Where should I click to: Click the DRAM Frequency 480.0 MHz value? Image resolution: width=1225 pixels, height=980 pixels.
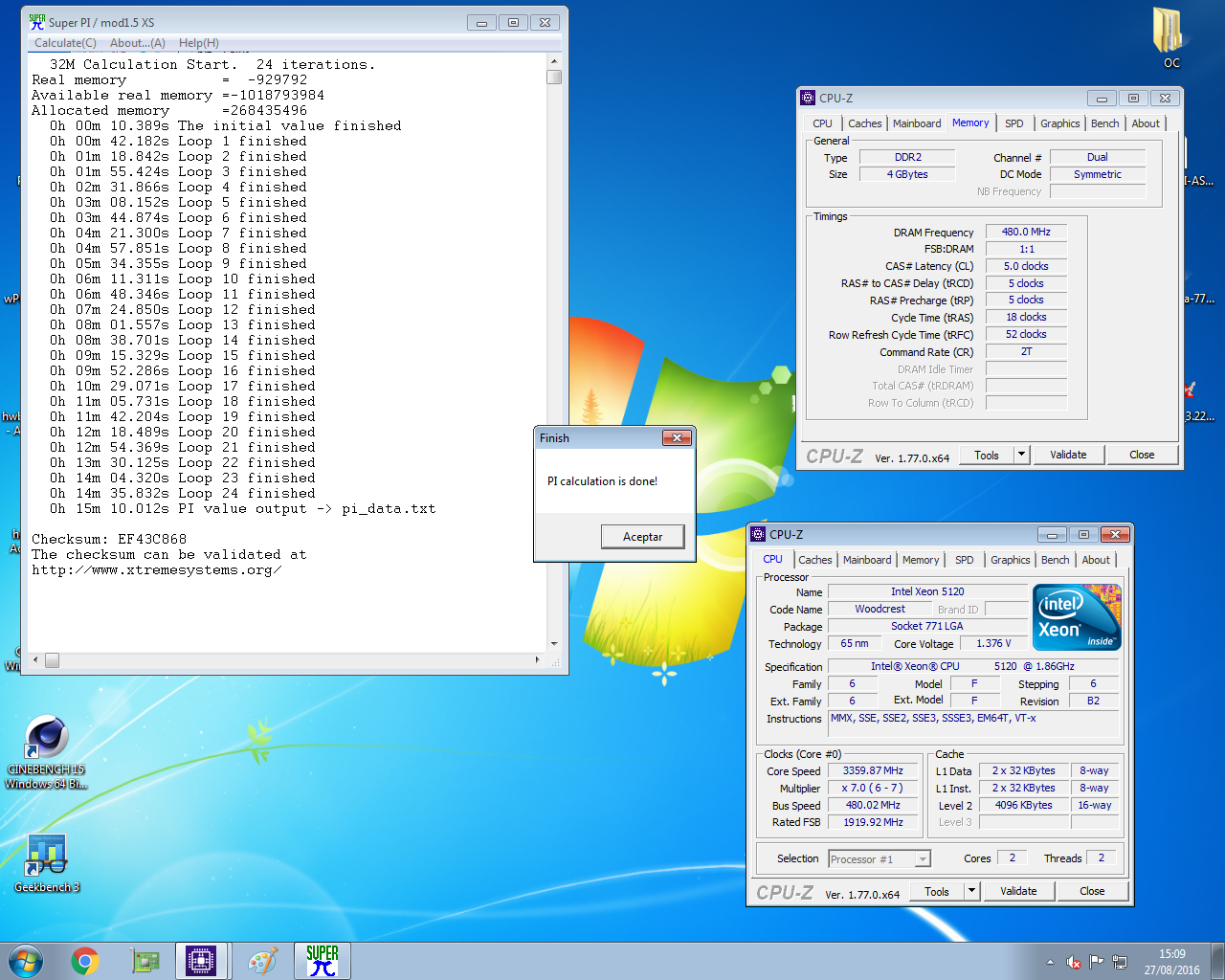click(x=1026, y=232)
